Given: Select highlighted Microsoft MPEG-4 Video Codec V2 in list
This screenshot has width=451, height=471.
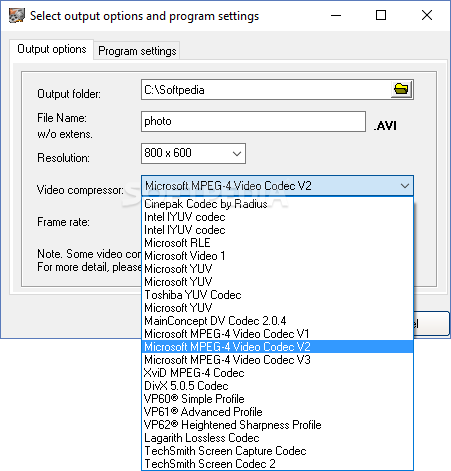Looking at the screenshot, I should point(277,347).
